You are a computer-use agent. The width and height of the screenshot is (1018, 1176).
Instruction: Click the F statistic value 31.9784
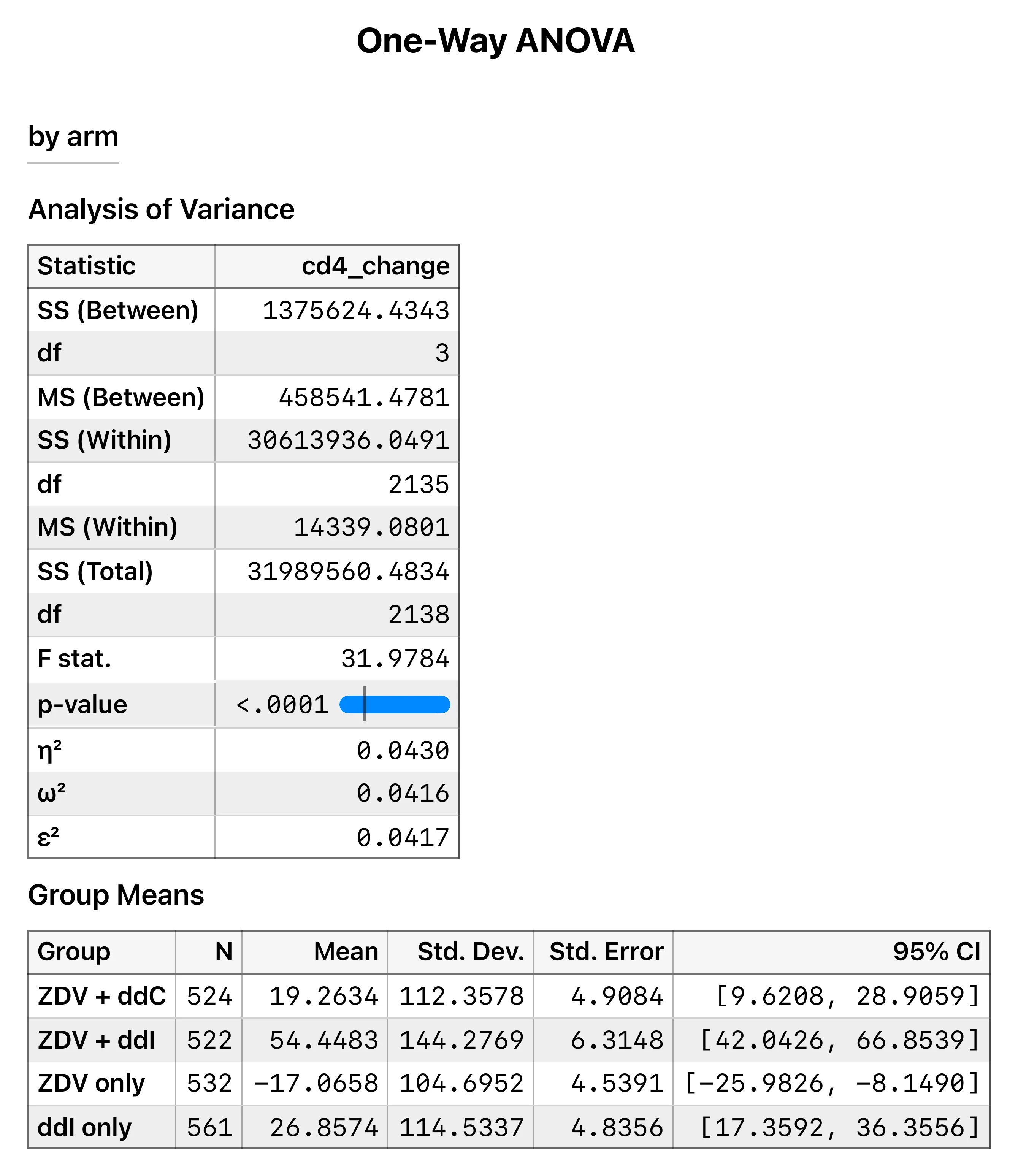395,659
